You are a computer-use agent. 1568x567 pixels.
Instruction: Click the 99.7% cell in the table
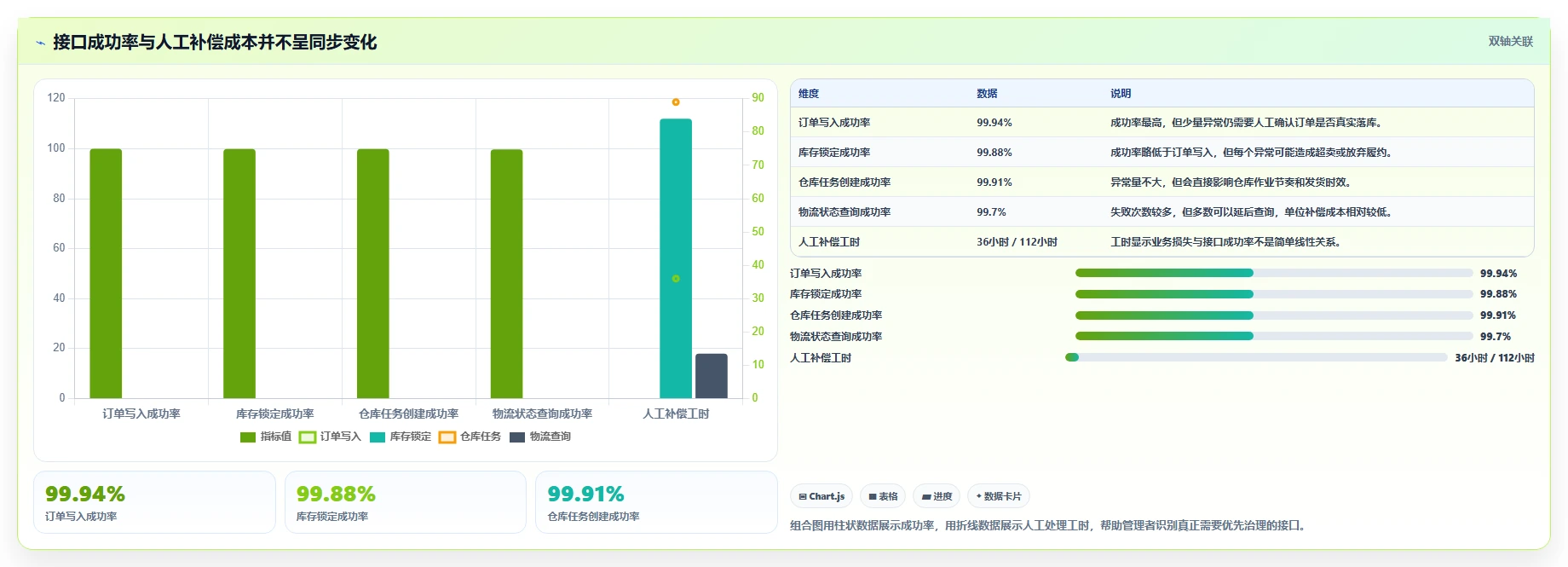[991, 212]
